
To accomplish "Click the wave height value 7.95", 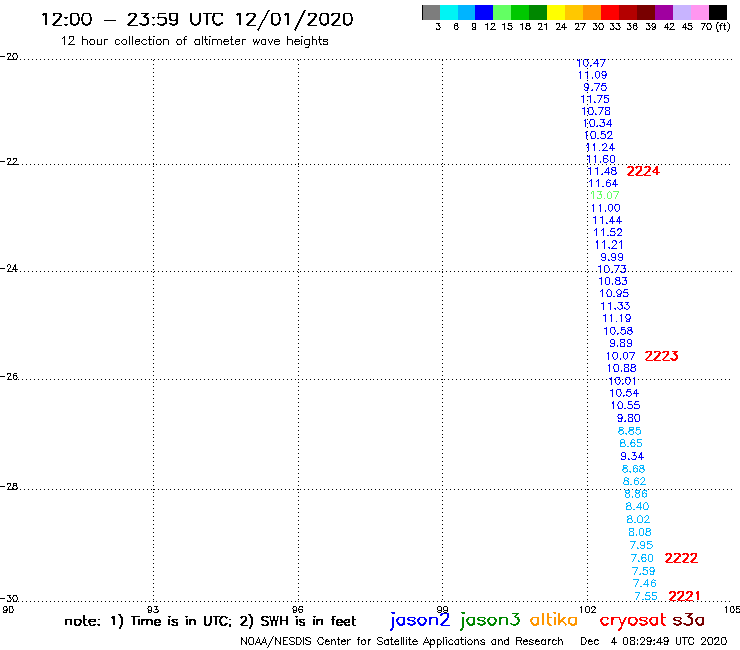I will pyautogui.click(x=641, y=545).
